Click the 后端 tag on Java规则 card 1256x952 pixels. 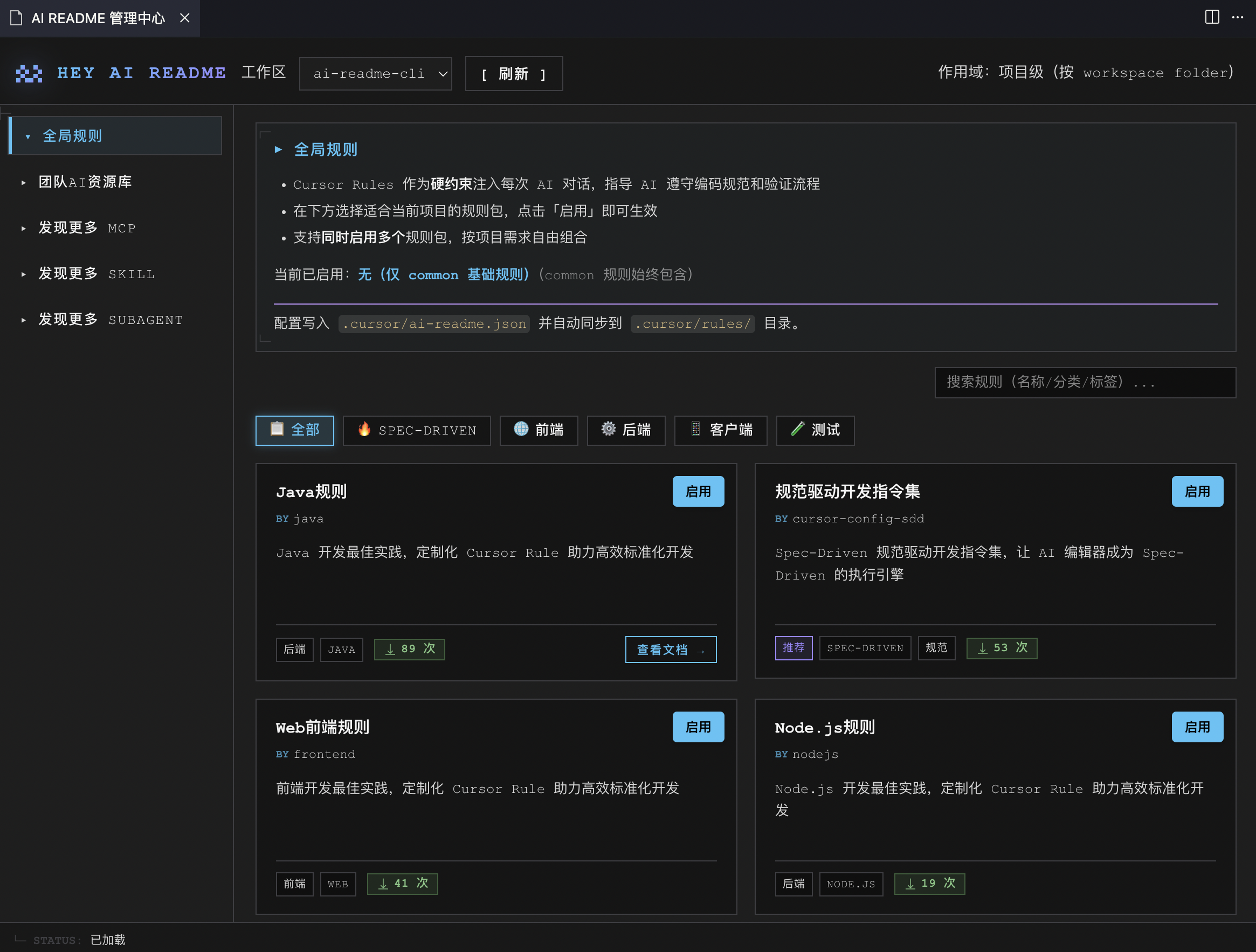[x=295, y=650]
